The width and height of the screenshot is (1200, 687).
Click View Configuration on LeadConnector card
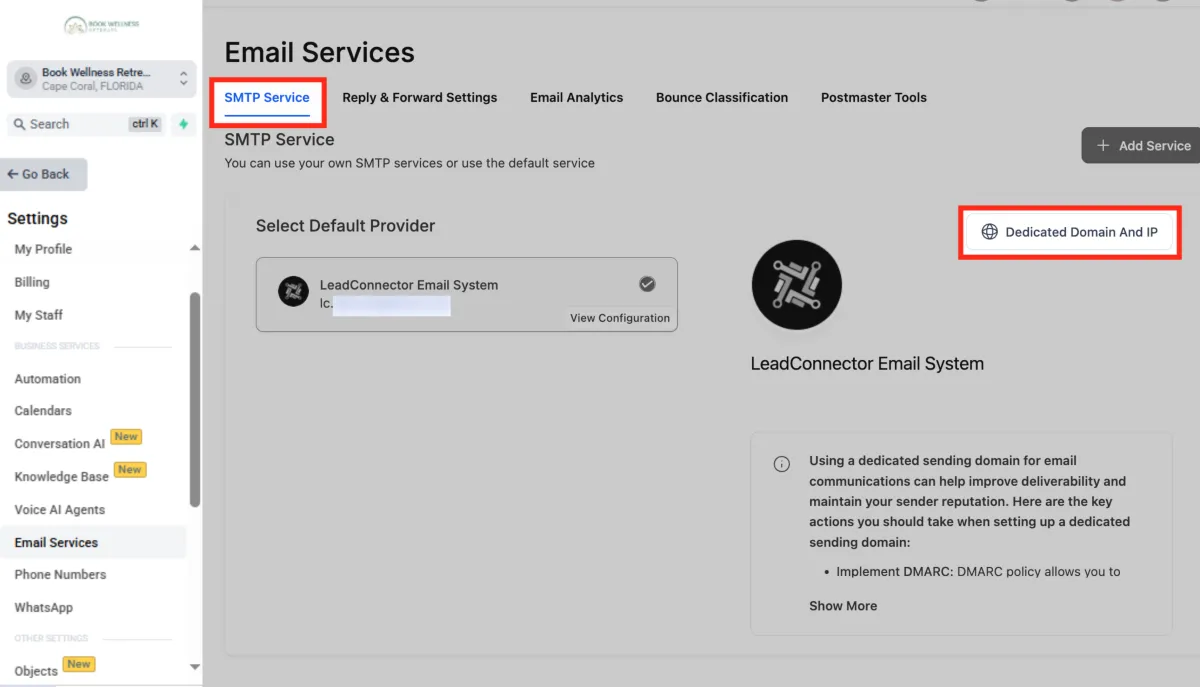click(x=620, y=318)
